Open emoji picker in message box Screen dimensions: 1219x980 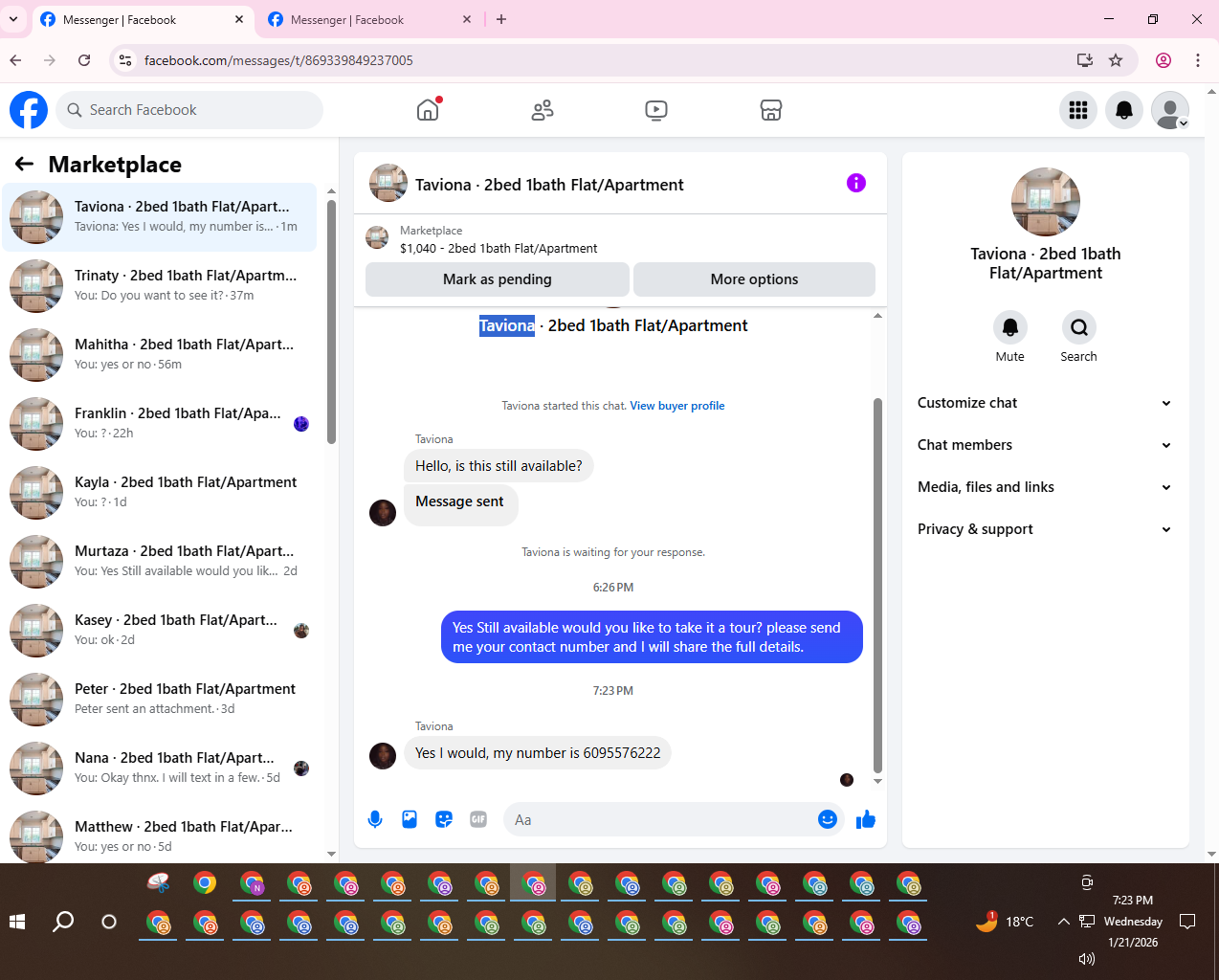[828, 819]
